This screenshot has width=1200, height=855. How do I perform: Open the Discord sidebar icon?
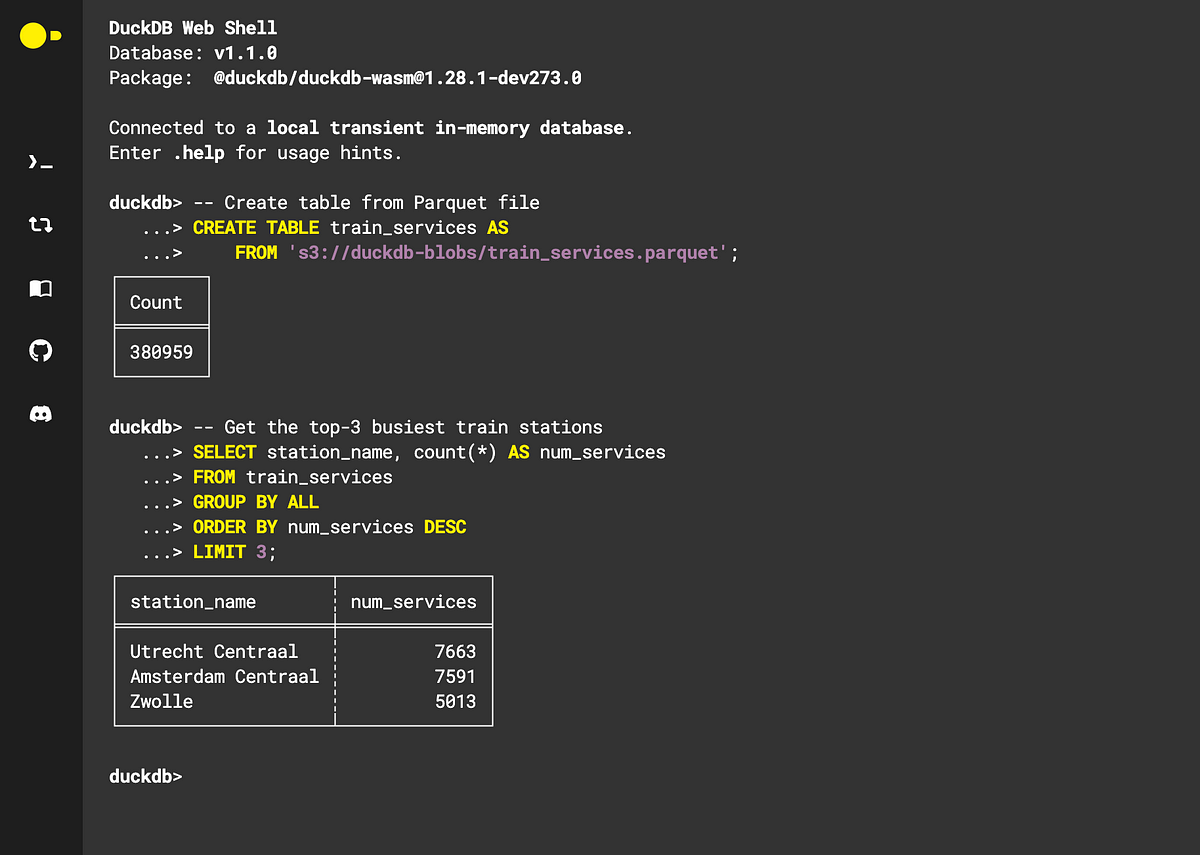40,414
